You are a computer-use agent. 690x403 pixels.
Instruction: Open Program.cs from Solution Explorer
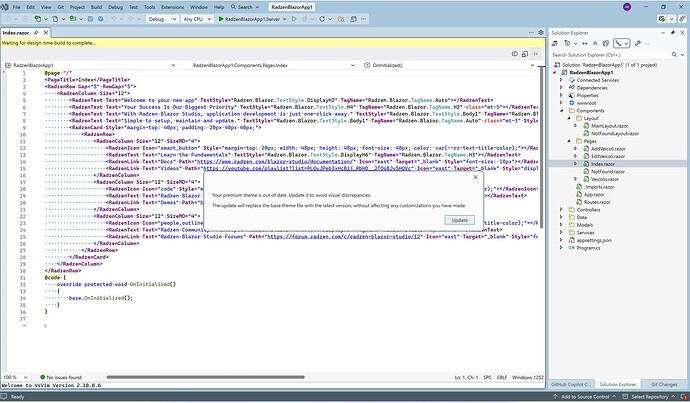click(590, 248)
